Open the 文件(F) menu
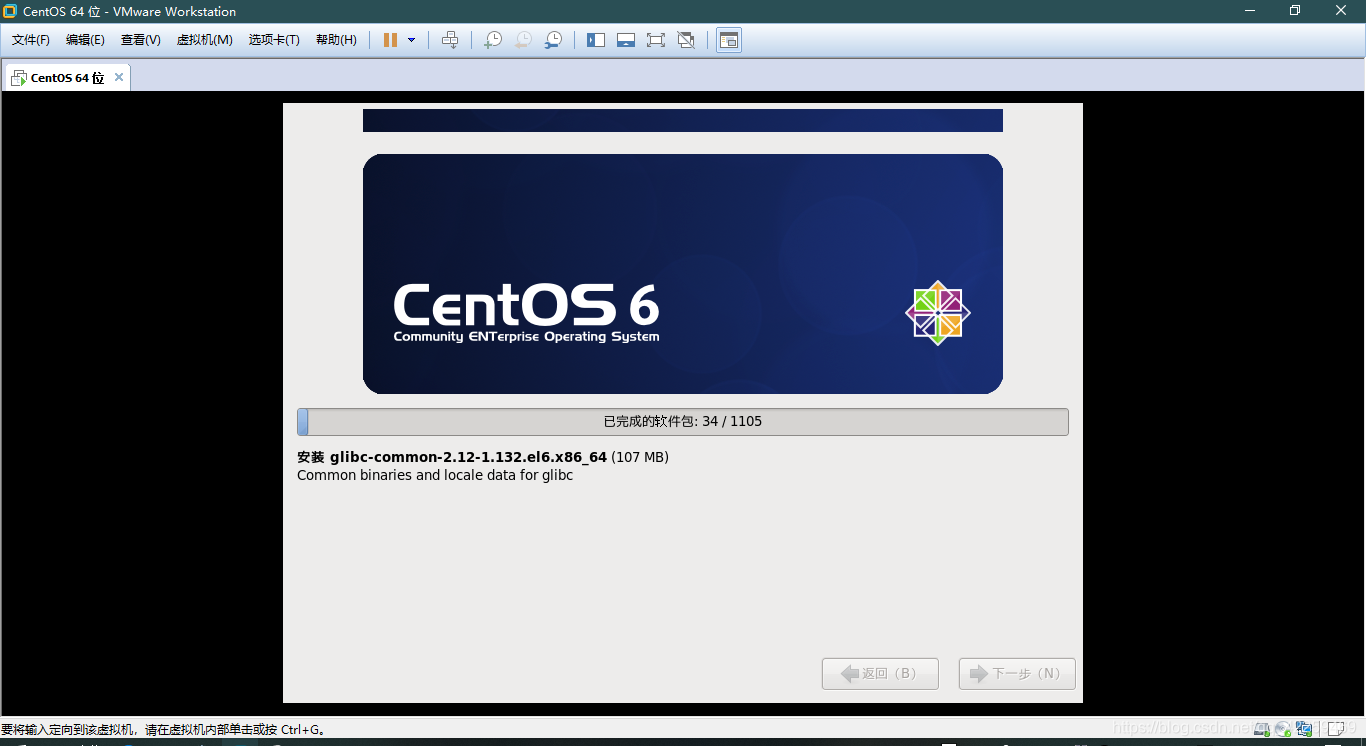The width and height of the screenshot is (1366, 746). coord(31,40)
